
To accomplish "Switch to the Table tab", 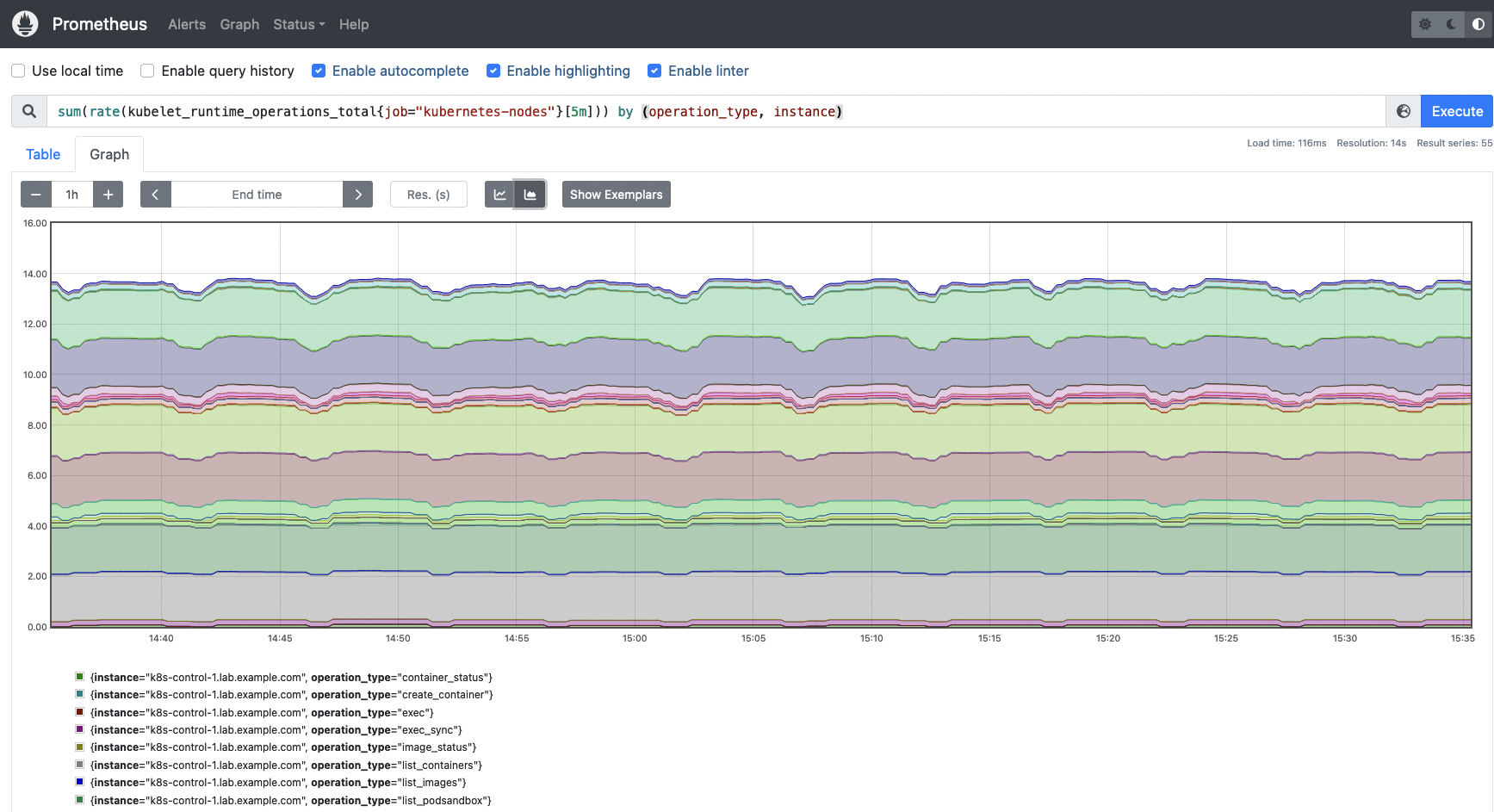I will click(x=43, y=154).
